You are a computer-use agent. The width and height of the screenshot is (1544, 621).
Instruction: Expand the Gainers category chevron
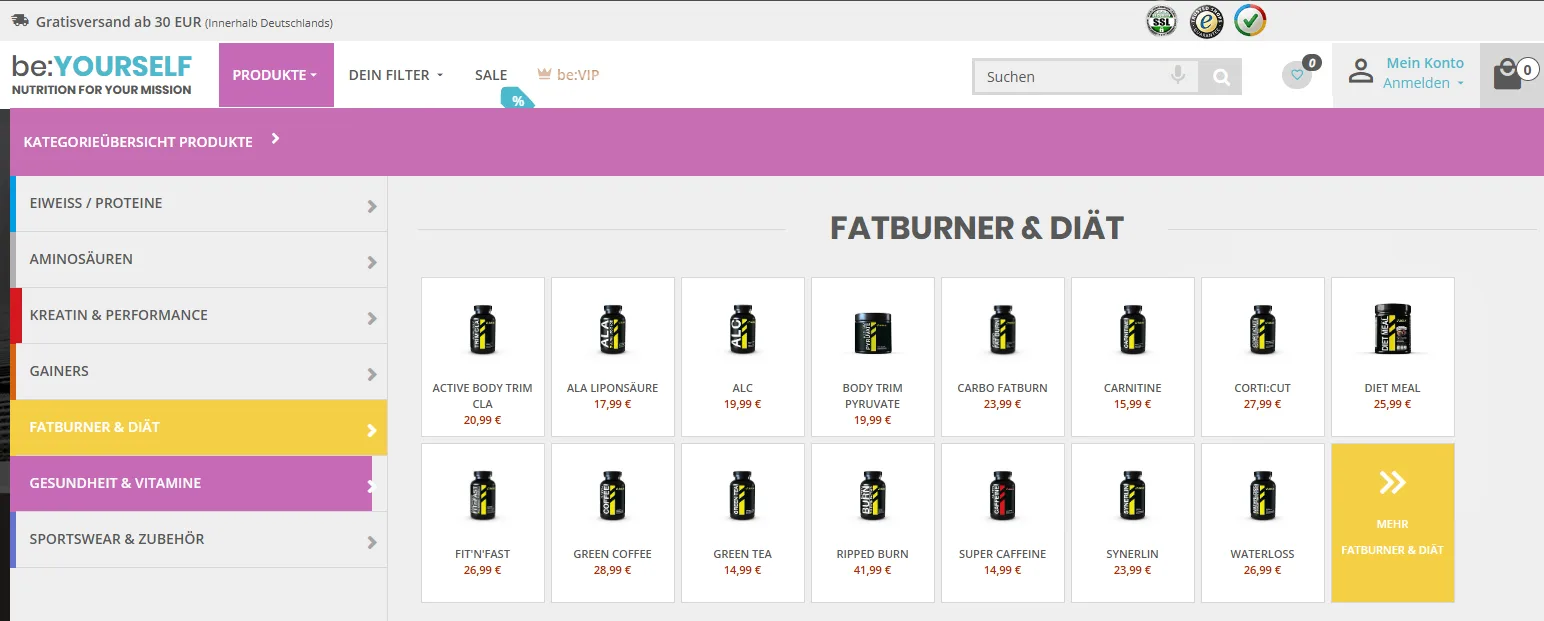(x=372, y=374)
